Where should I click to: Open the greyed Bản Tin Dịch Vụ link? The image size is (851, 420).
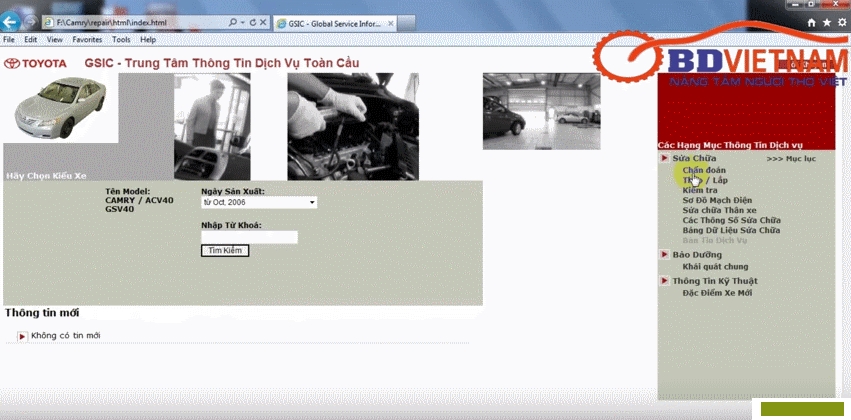(714, 240)
